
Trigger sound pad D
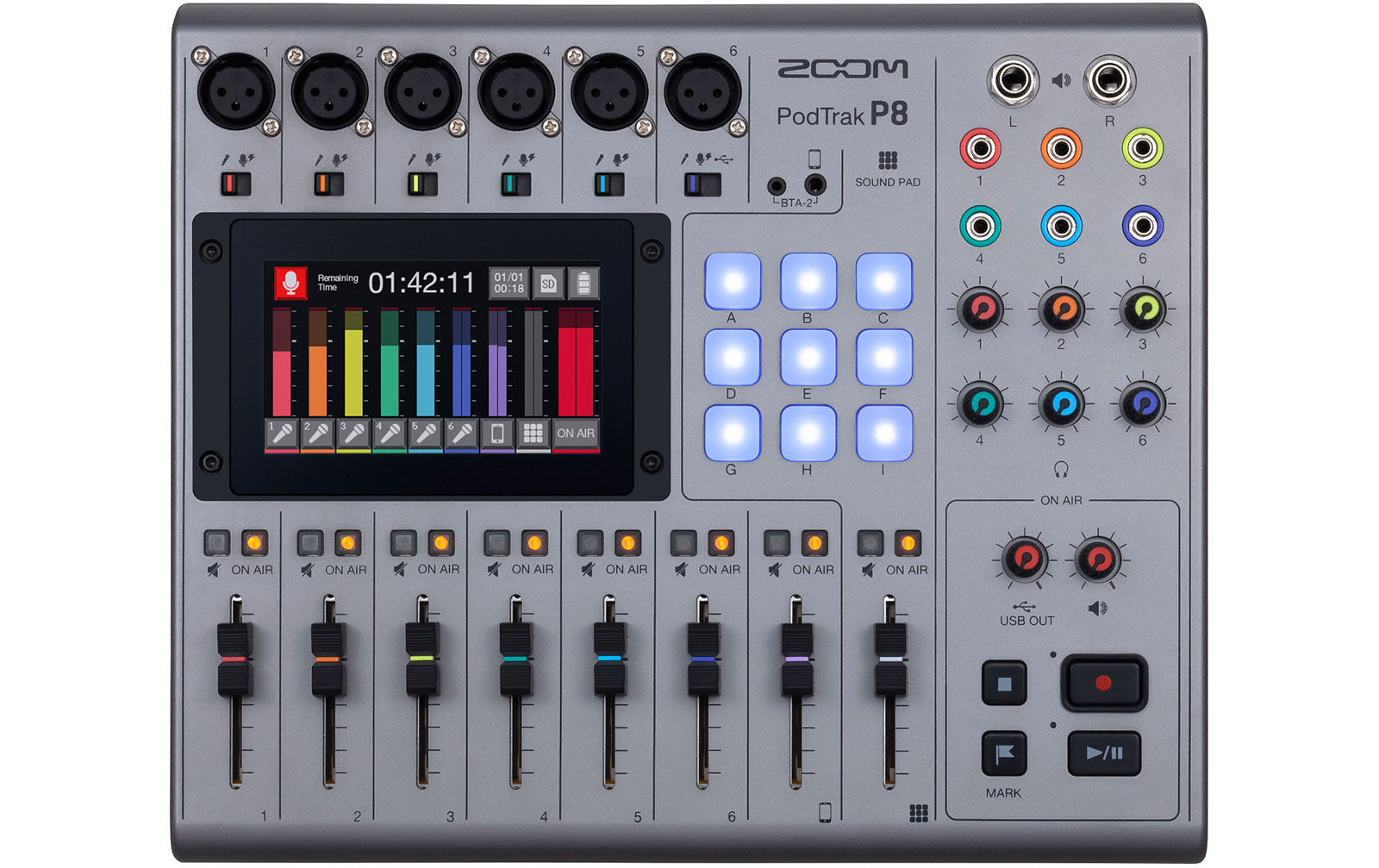[x=733, y=357]
